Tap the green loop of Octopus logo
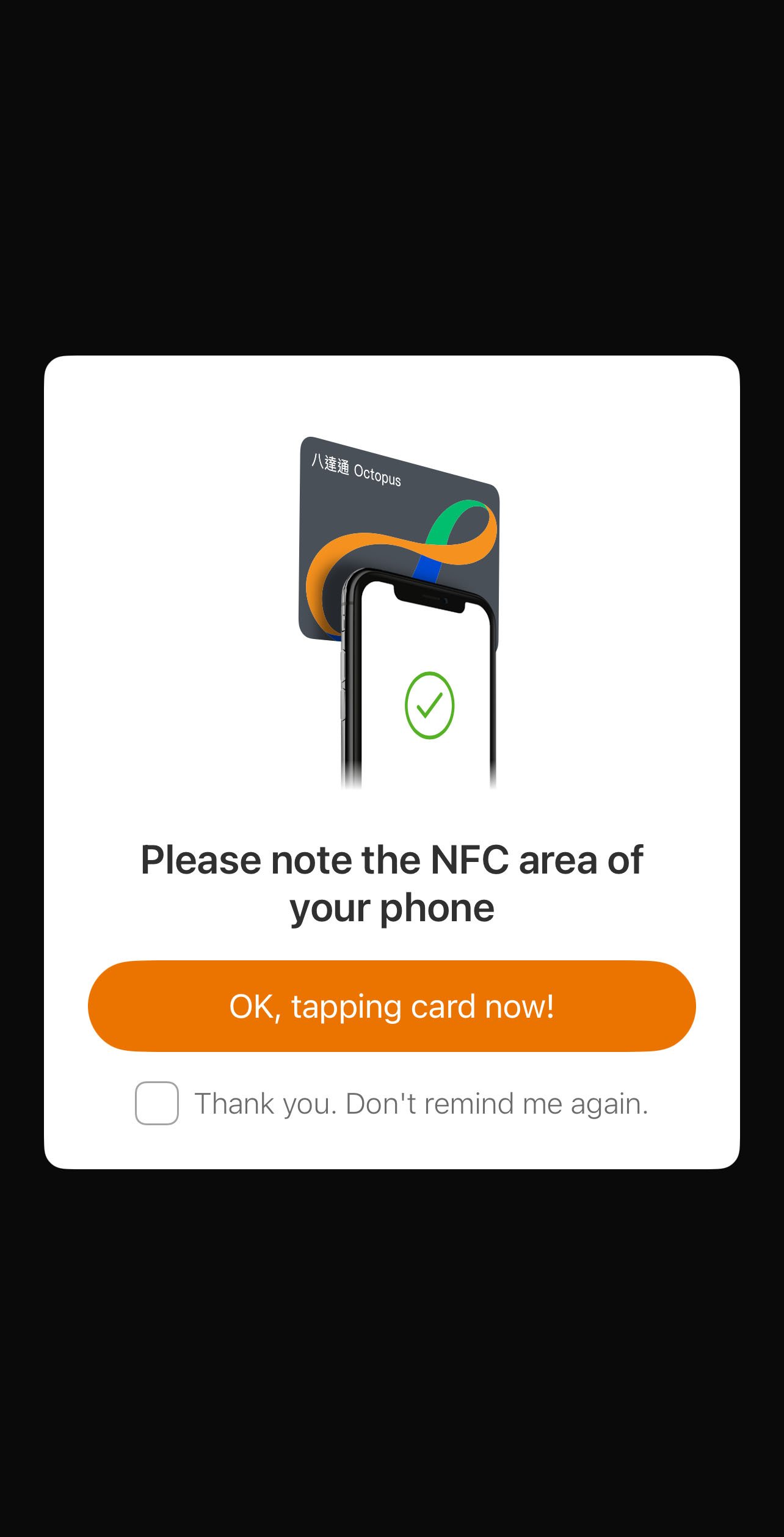The image size is (784, 1537). coord(455,518)
